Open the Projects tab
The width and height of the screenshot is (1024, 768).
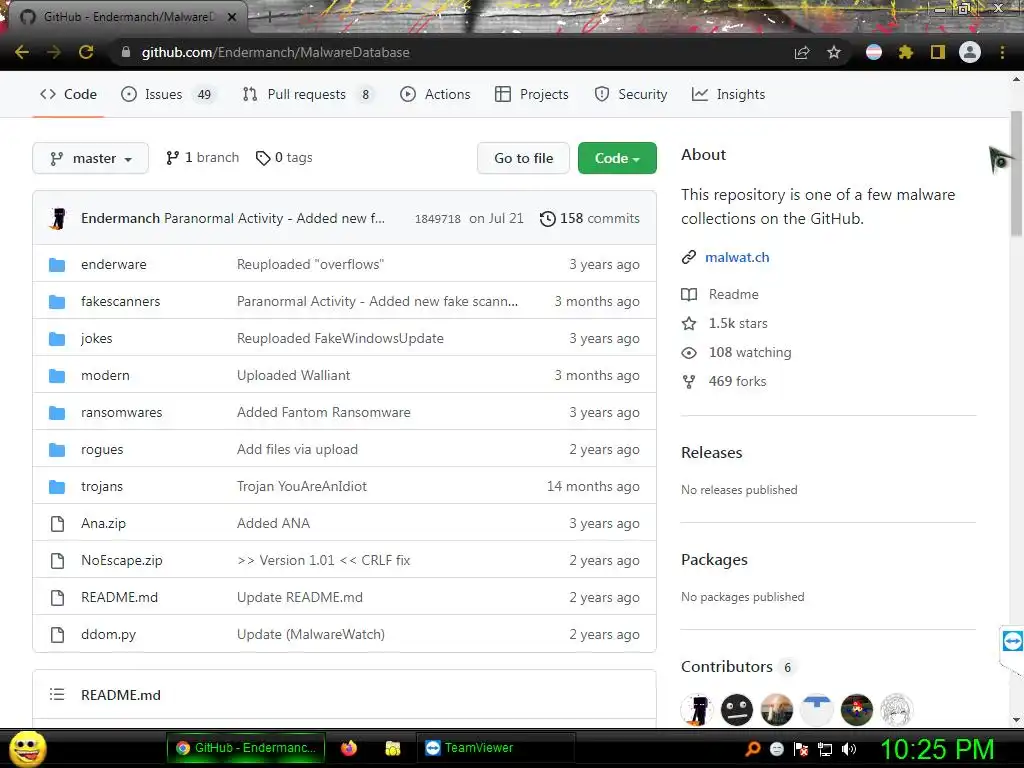point(532,94)
